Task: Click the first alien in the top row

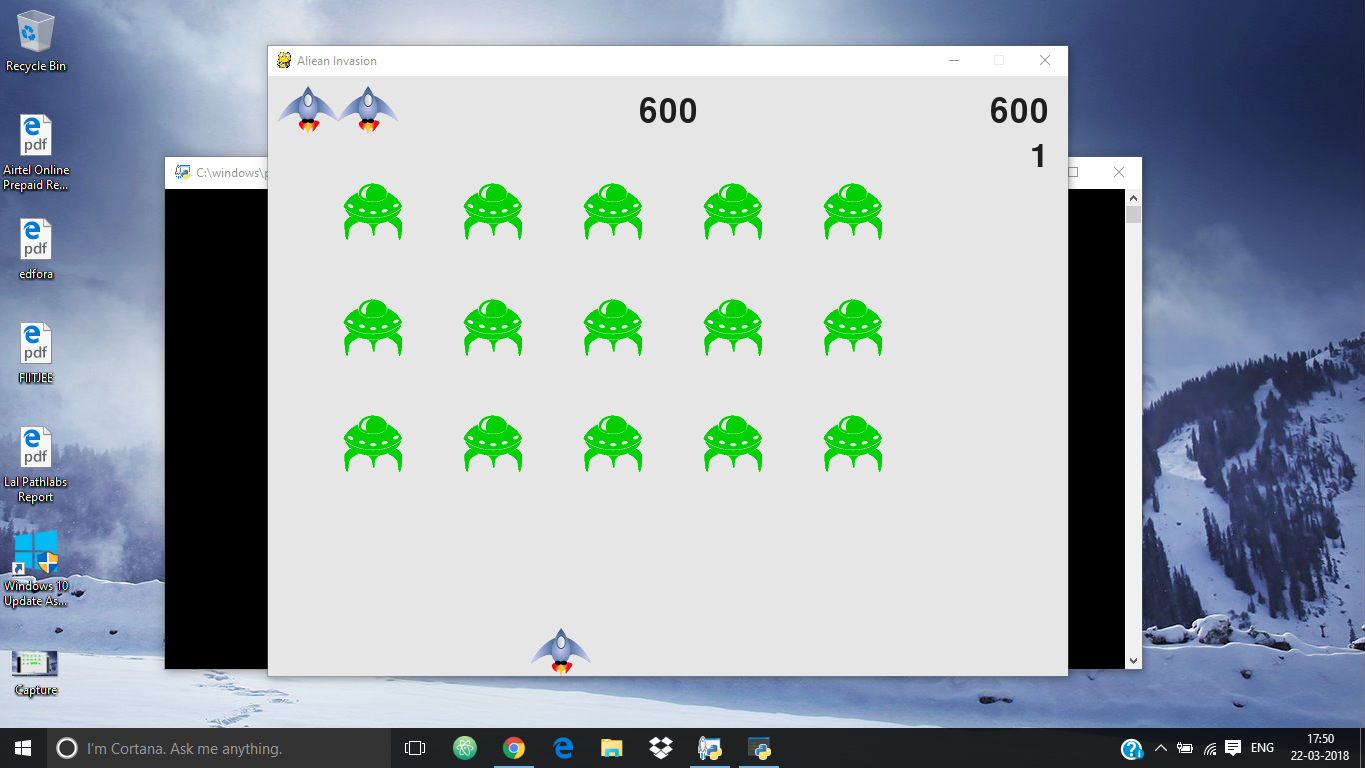Action: 373,211
